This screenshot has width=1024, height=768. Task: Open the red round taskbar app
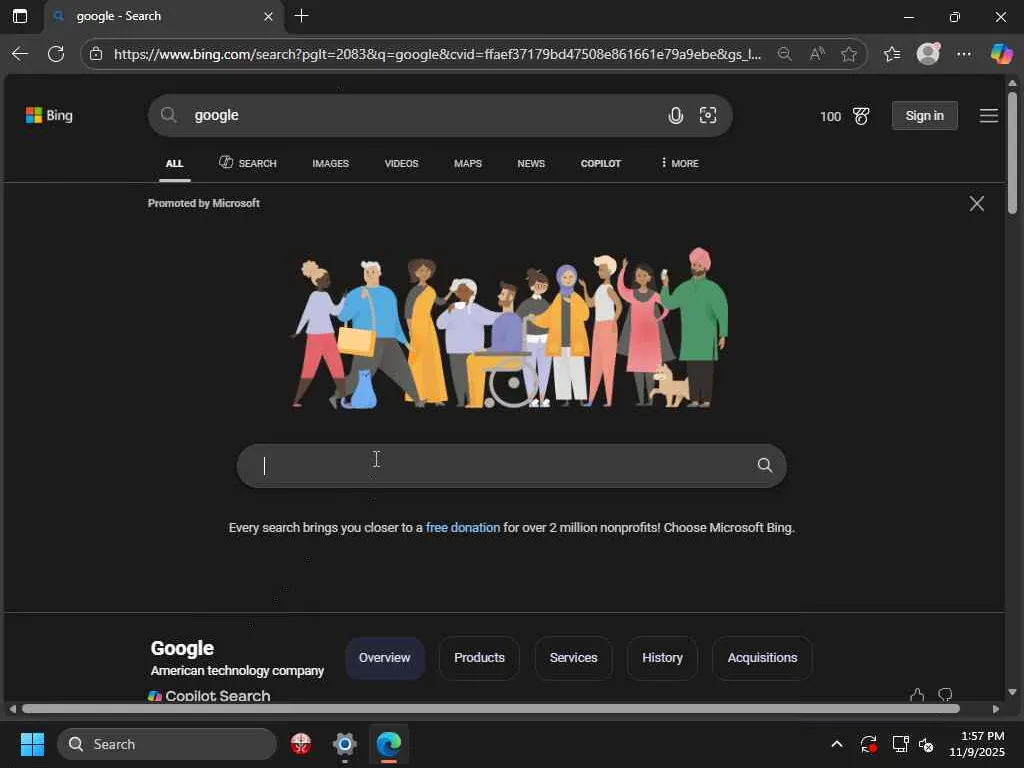click(x=301, y=744)
